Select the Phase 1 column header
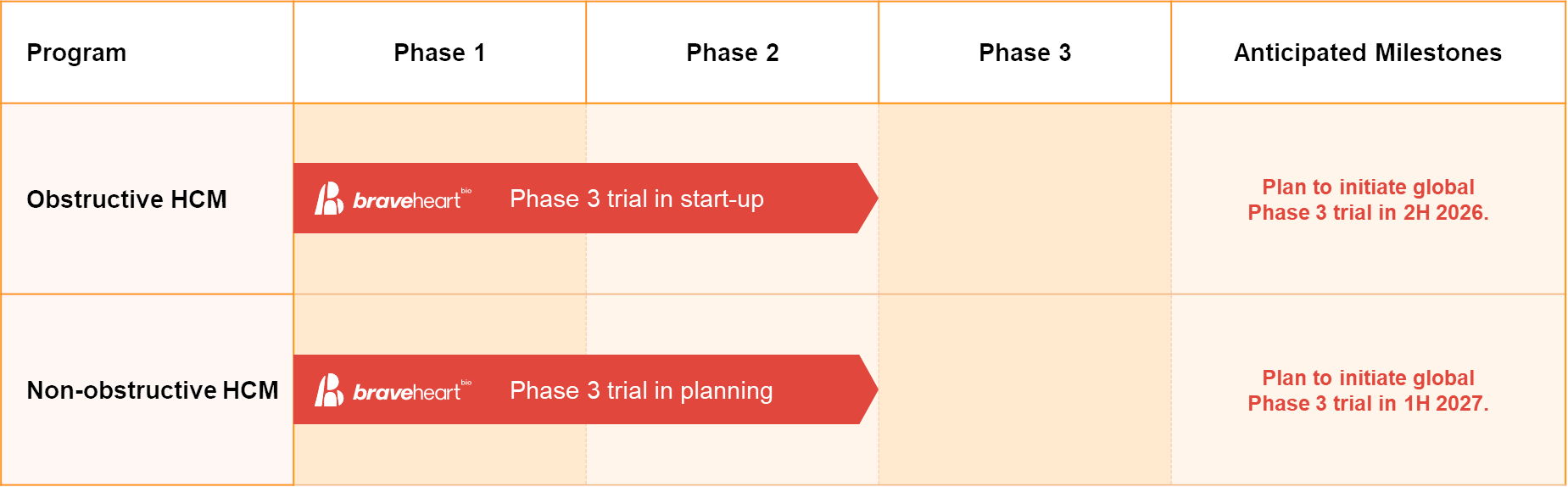The image size is (1568, 487). [439, 53]
